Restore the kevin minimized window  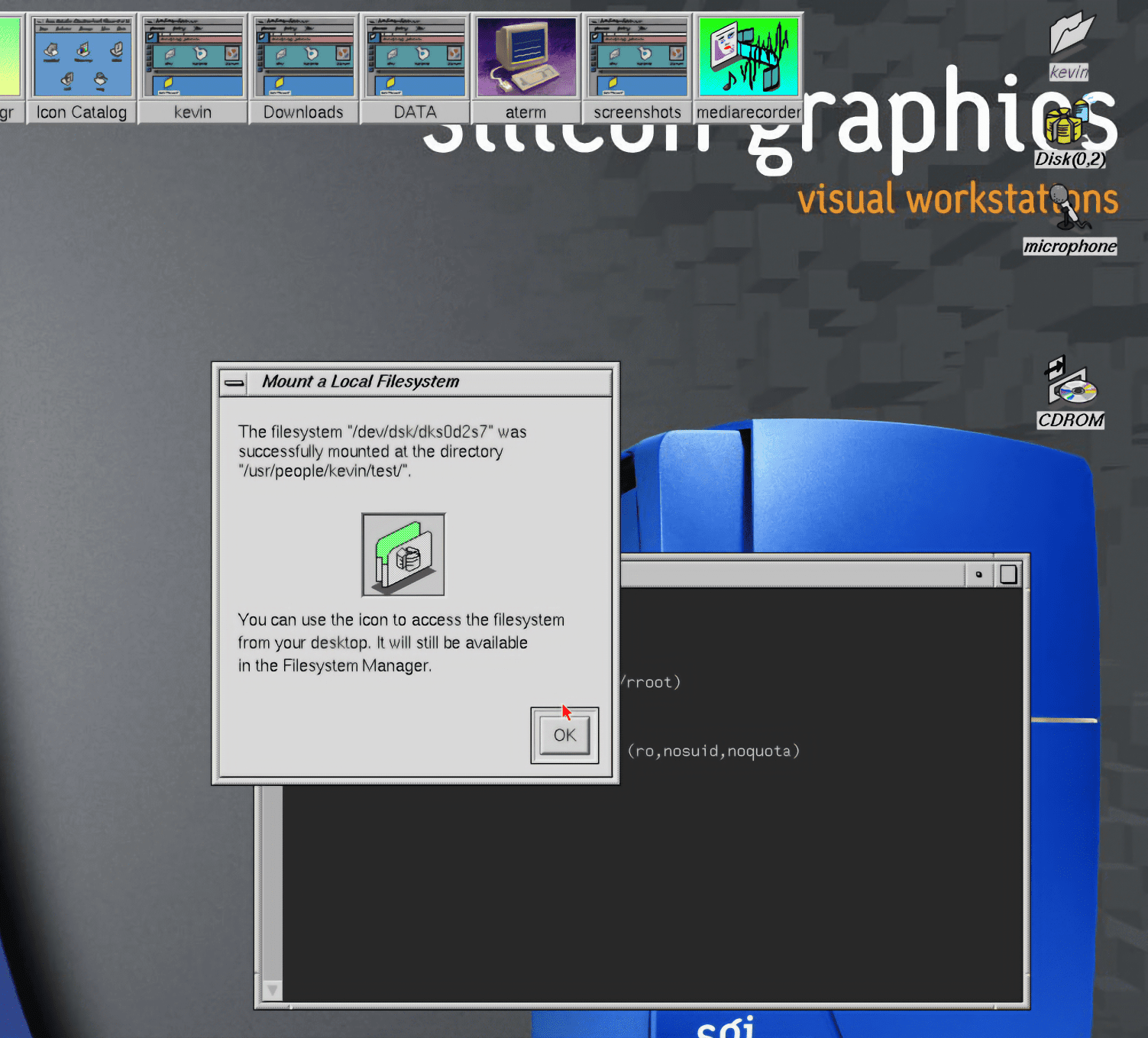click(192, 68)
